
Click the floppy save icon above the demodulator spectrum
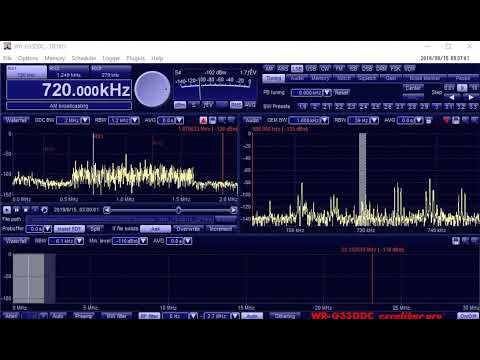[x=456, y=120]
